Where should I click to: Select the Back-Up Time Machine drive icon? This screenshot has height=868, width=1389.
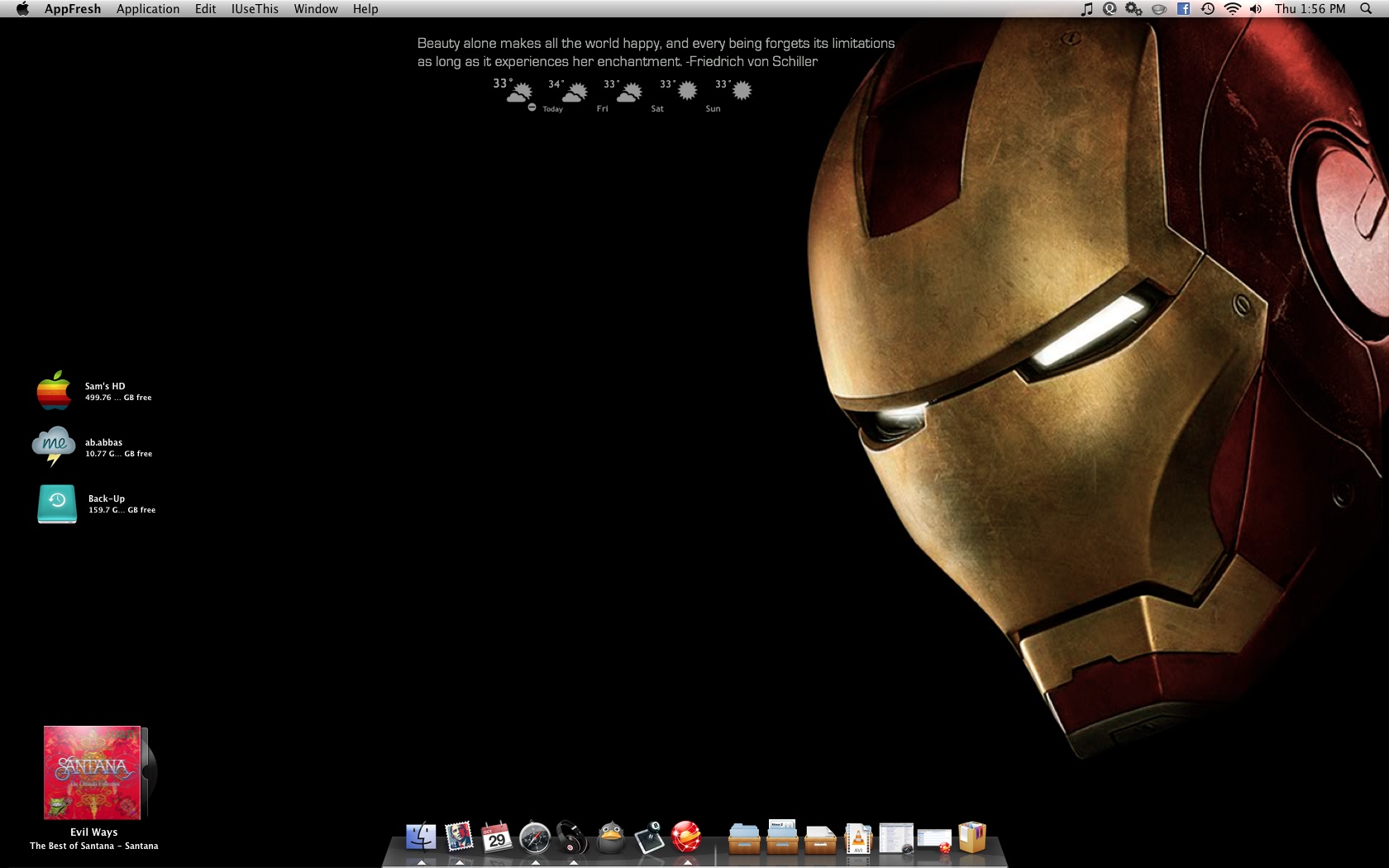[57, 503]
